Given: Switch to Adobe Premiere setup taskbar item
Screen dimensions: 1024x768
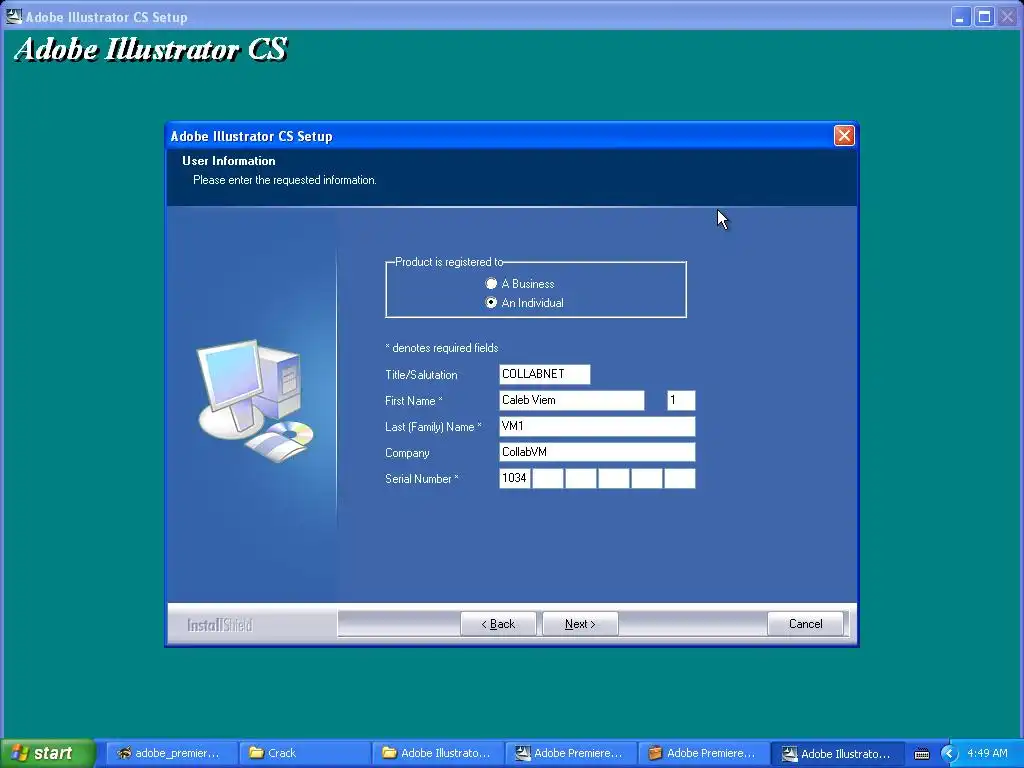Looking at the screenshot, I should (571, 753).
